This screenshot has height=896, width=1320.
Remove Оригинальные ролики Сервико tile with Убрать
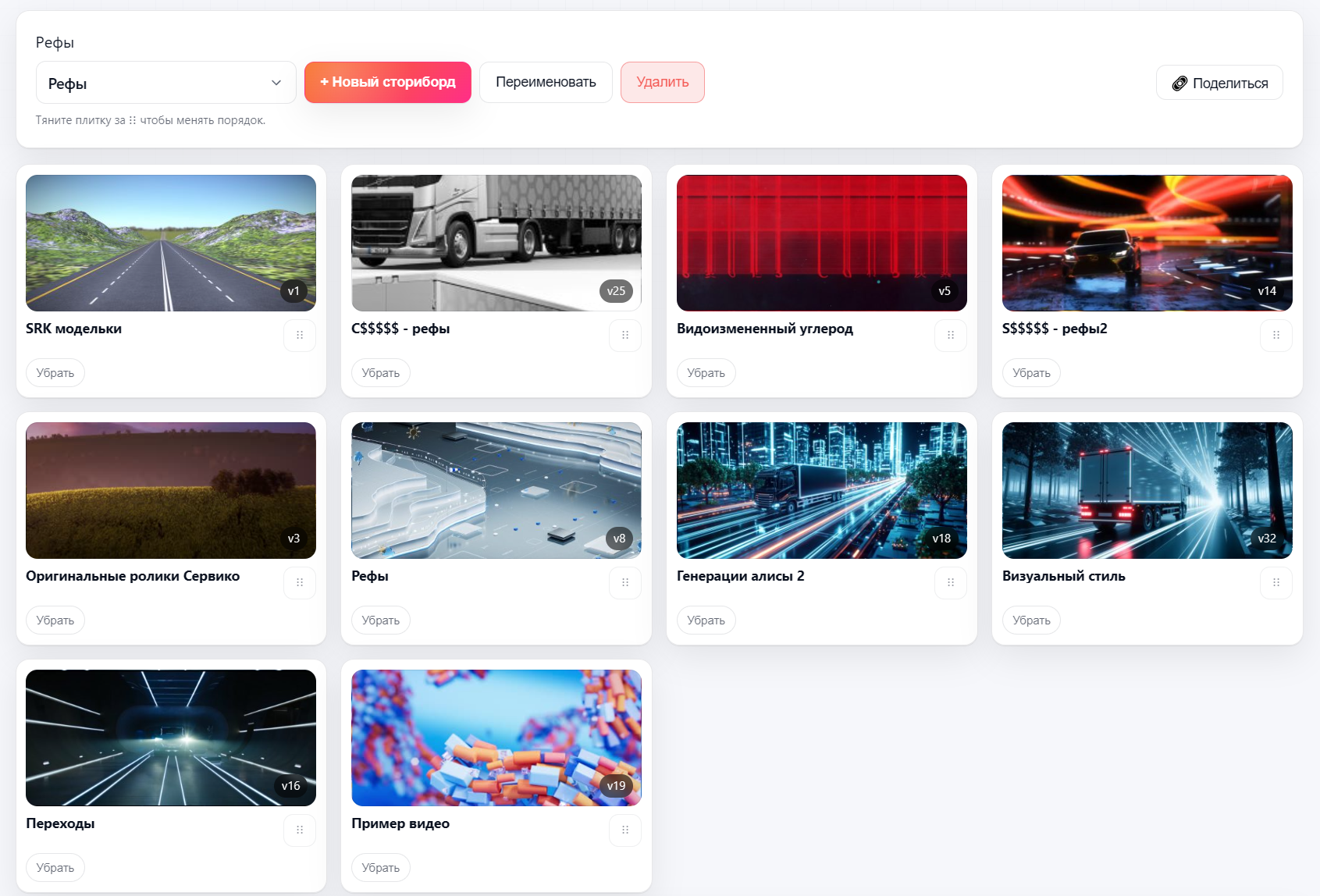coord(55,620)
